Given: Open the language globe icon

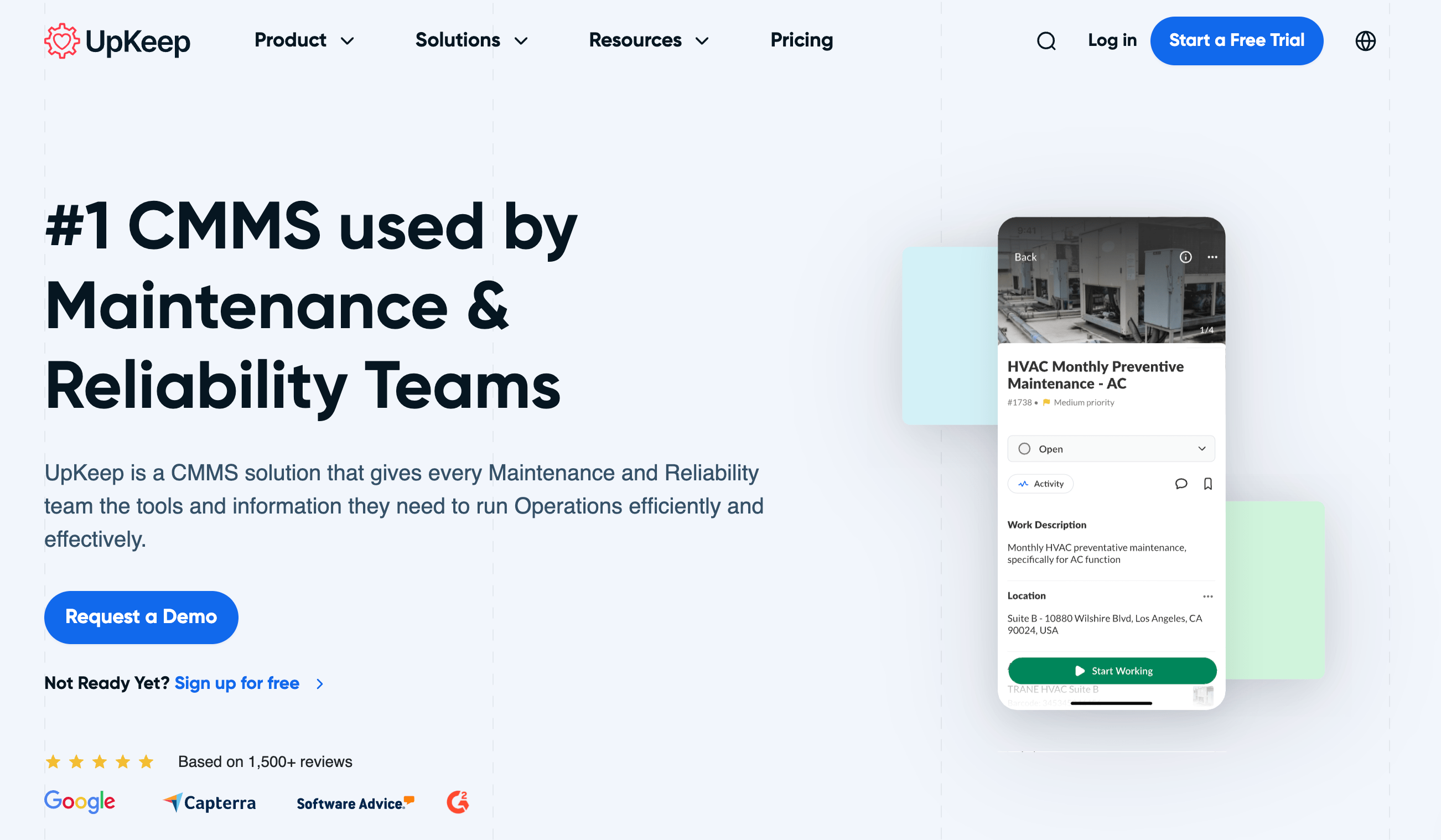Looking at the screenshot, I should (x=1366, y=40).
